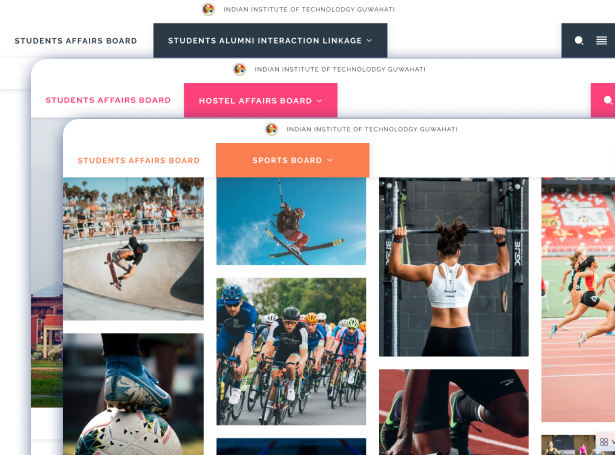
Task: Expand the Sports Board dropdown
Action: click(x=292, y=160)
